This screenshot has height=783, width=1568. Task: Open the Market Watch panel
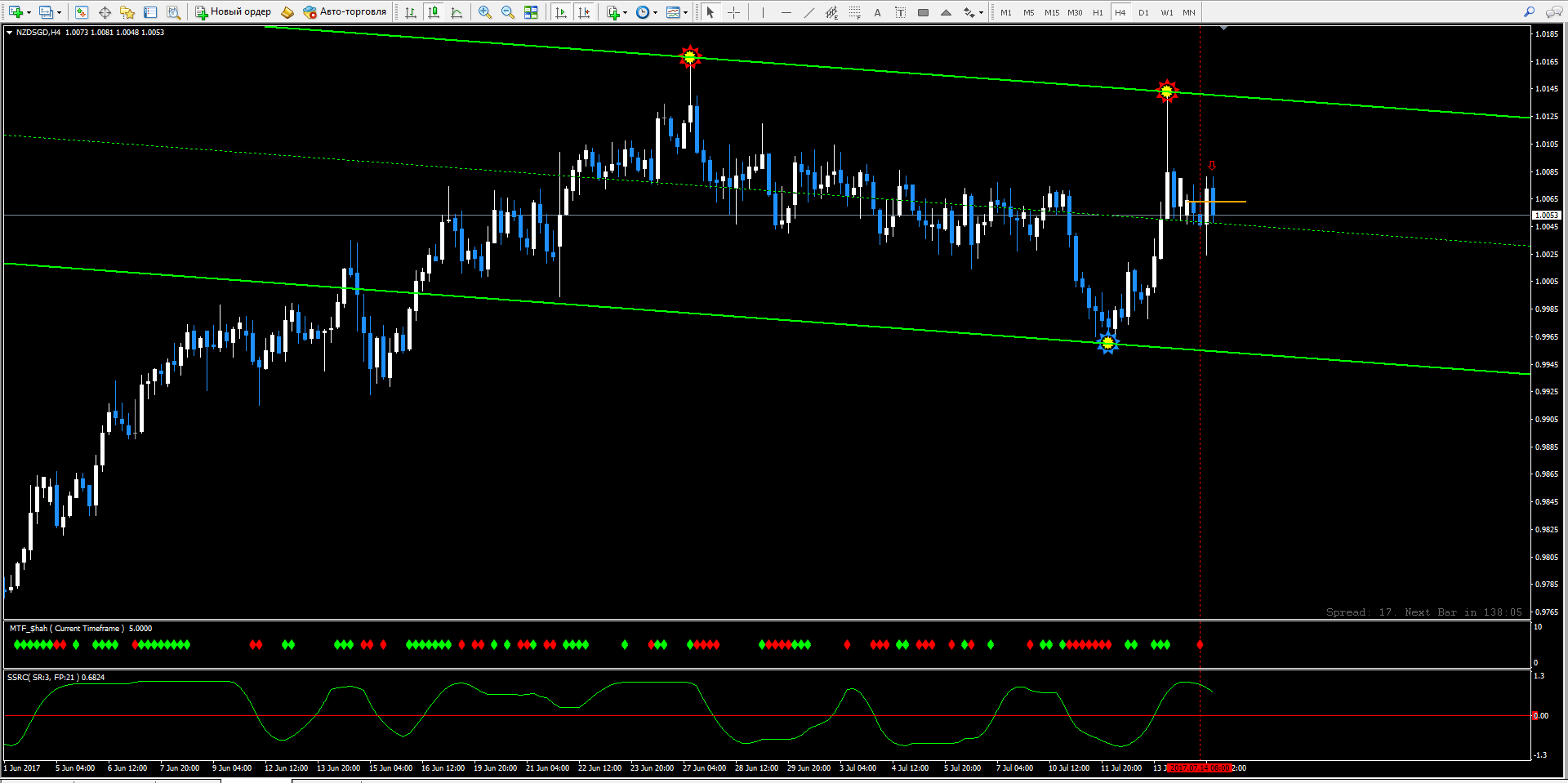click(82, 12)
